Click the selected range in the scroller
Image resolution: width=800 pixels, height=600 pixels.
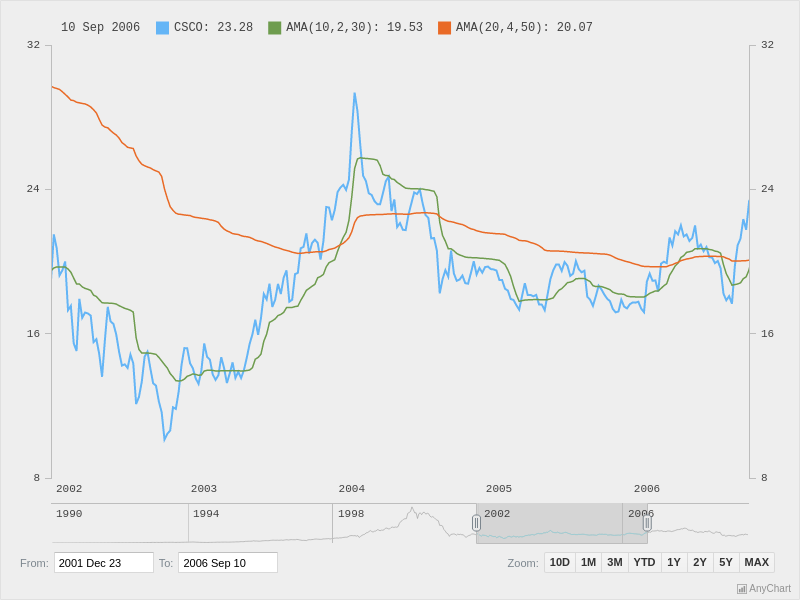[x=562, y=523]
